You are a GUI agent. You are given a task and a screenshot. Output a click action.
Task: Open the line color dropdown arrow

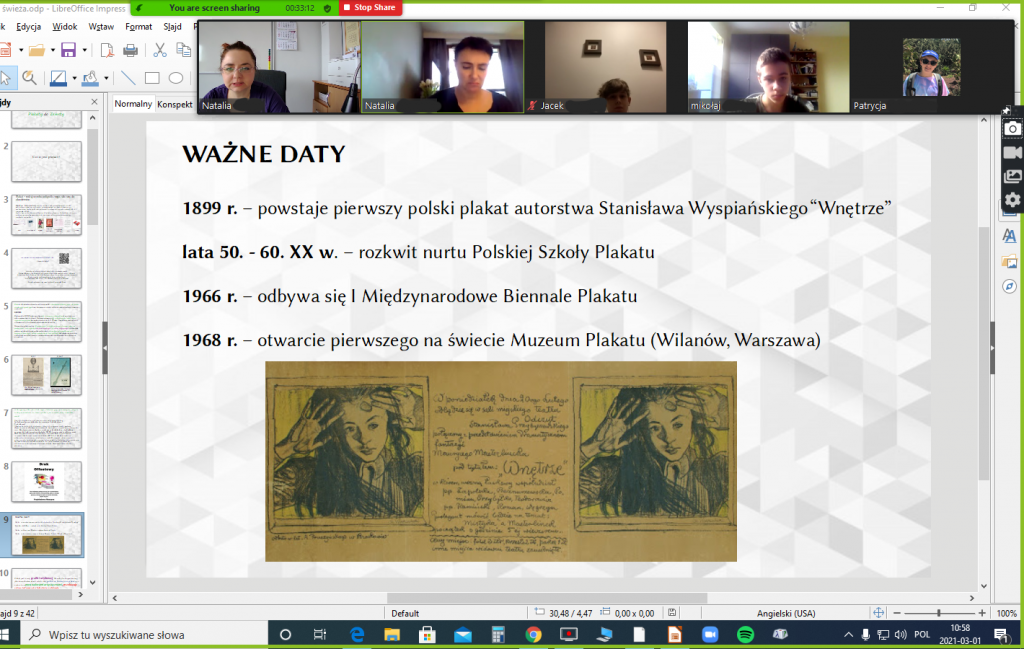(x=73, y=78)
